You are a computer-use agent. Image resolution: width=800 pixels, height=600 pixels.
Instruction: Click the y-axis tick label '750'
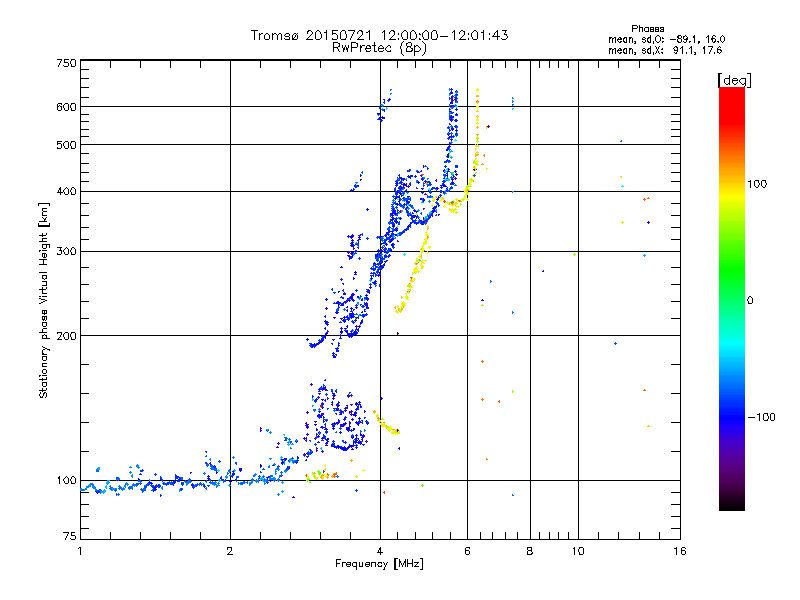point(66,63)
